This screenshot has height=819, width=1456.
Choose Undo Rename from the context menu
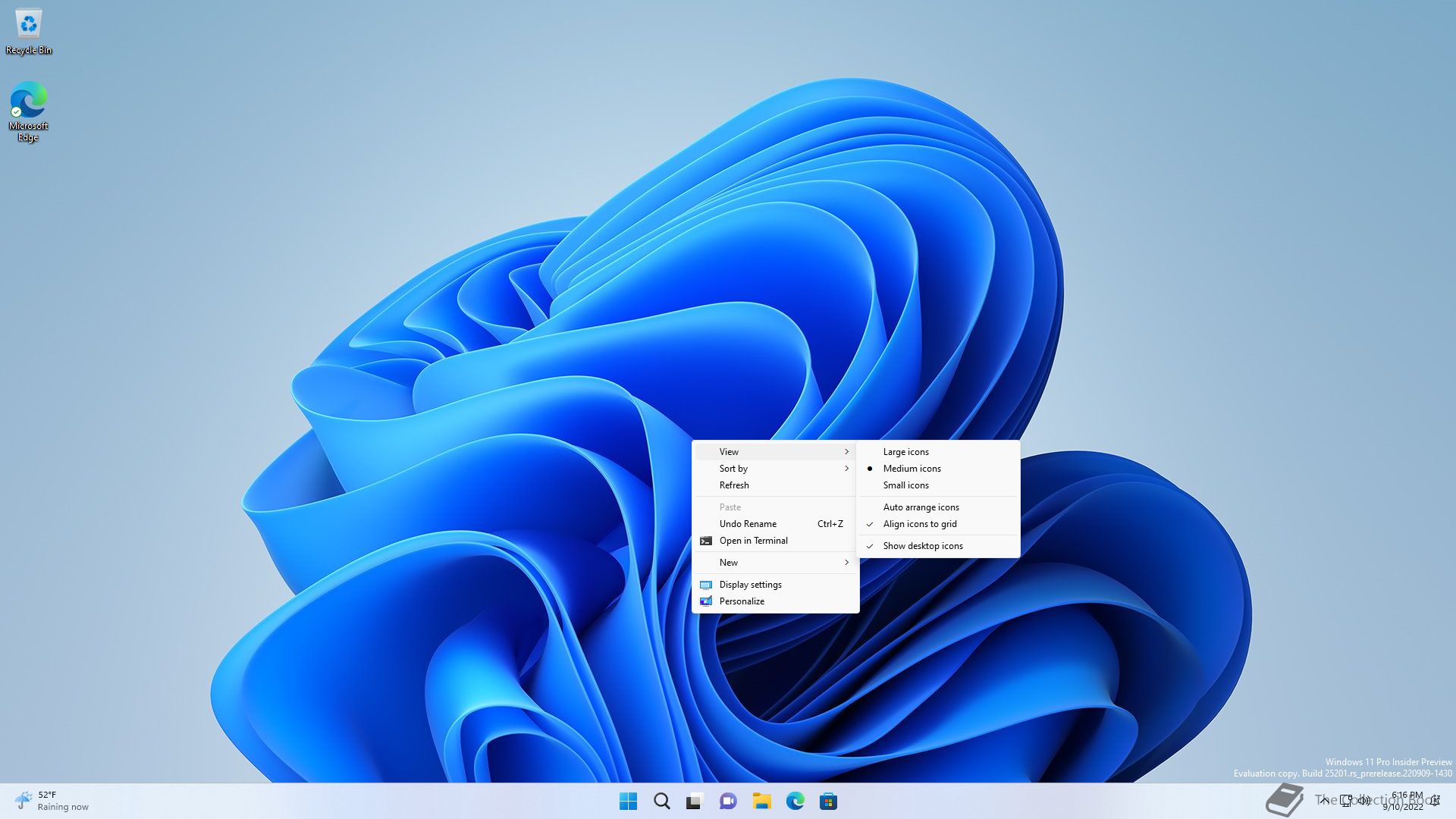click(x=775, y=524)
